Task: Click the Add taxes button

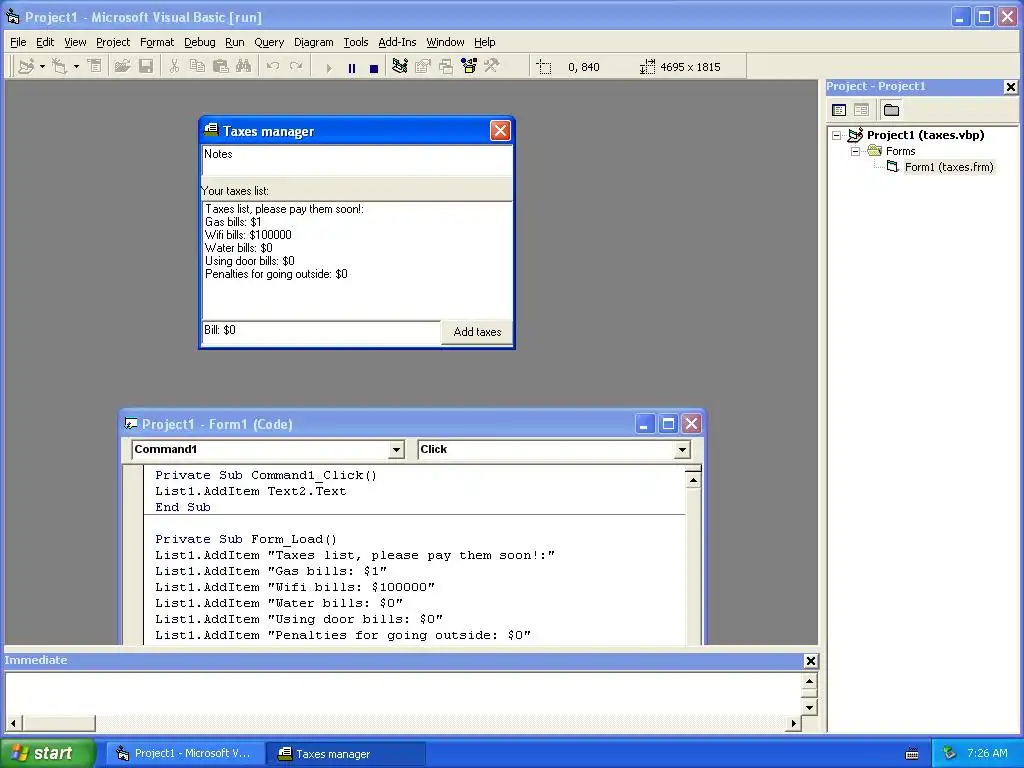Action: pyautogui.click(x=477, y=332)
